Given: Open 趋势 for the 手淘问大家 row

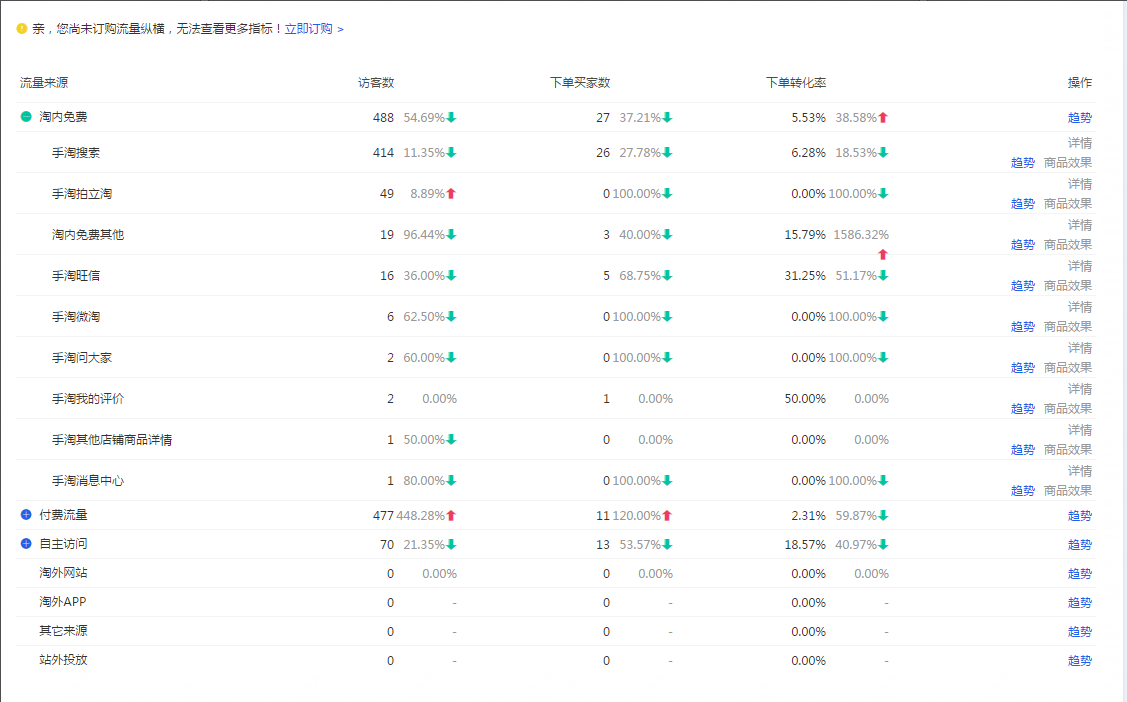Looking at the screenshot, I should coord(1022,367).
